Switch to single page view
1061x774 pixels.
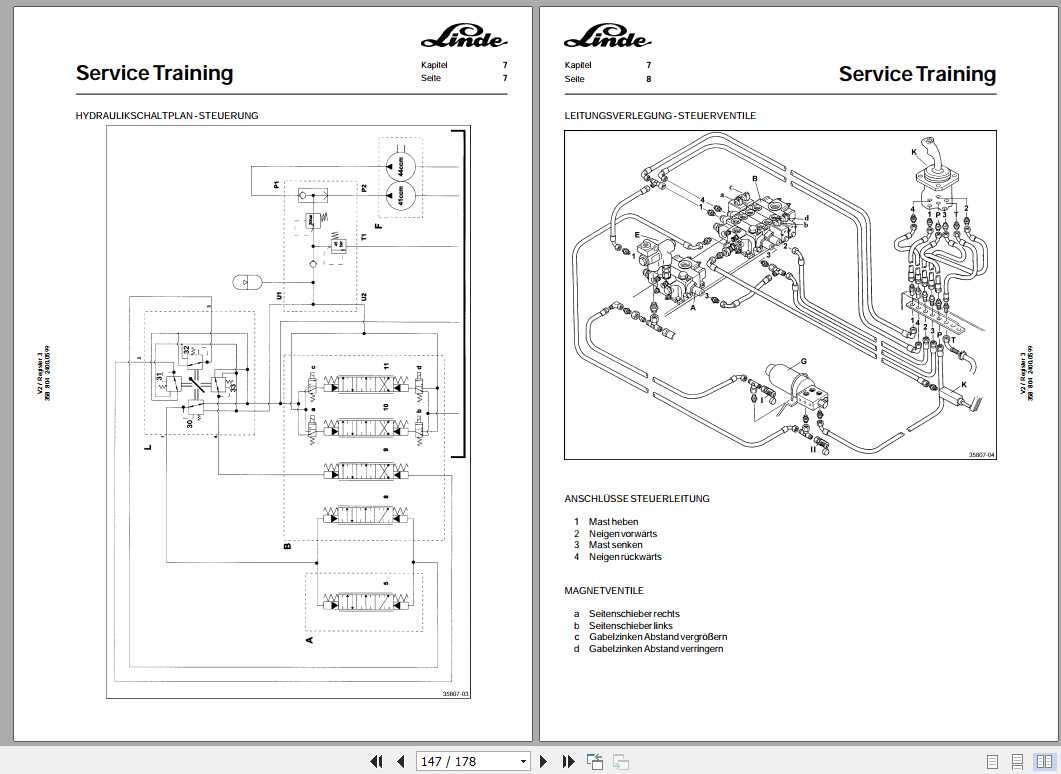tap(993, 762)
